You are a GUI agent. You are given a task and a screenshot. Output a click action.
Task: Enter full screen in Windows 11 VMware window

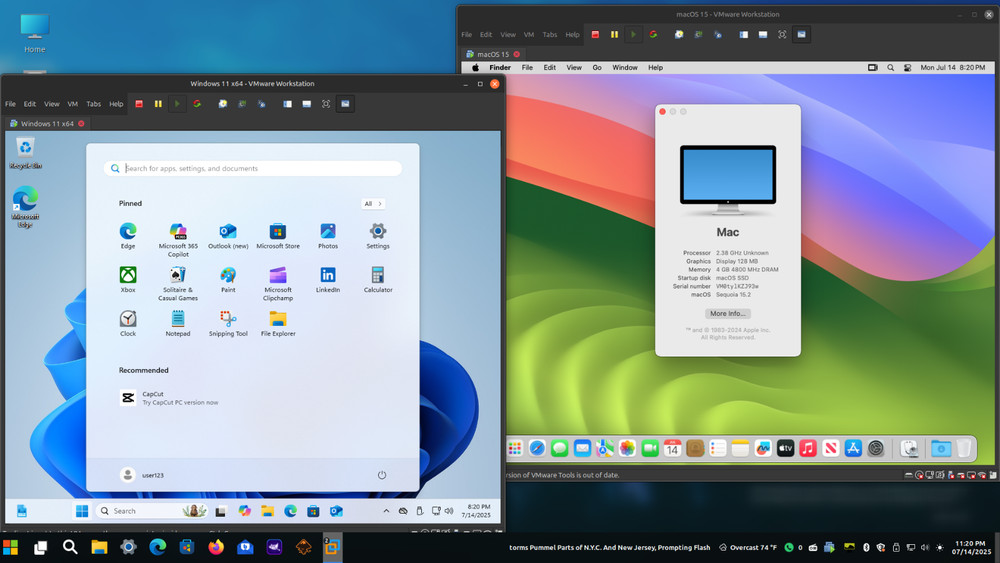326,104
